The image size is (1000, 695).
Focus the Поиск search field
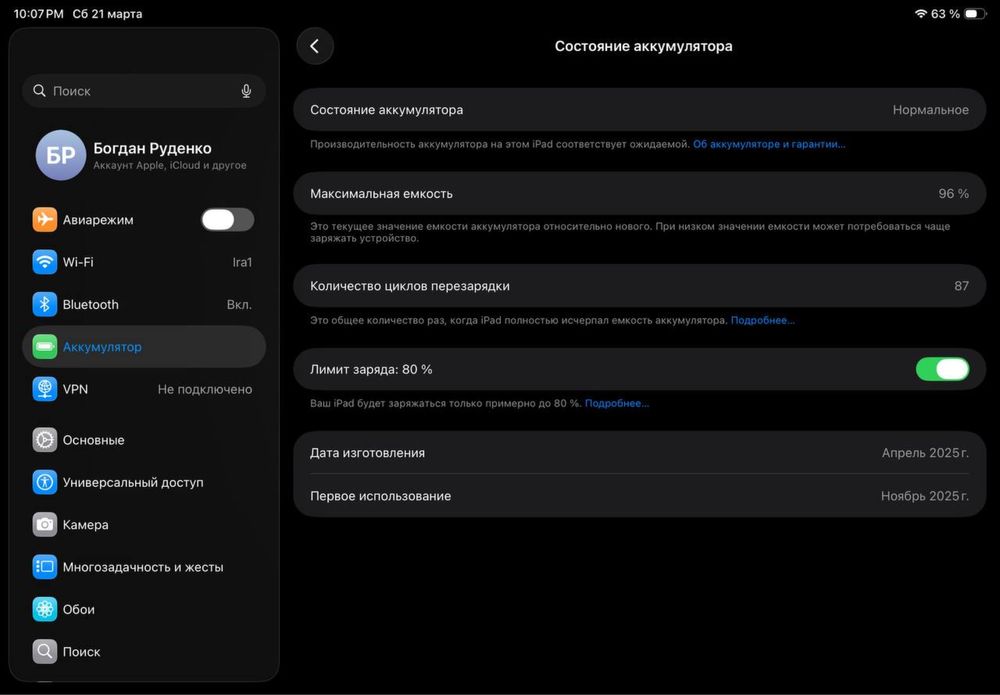pyautogui.click(x=144, y=91)
